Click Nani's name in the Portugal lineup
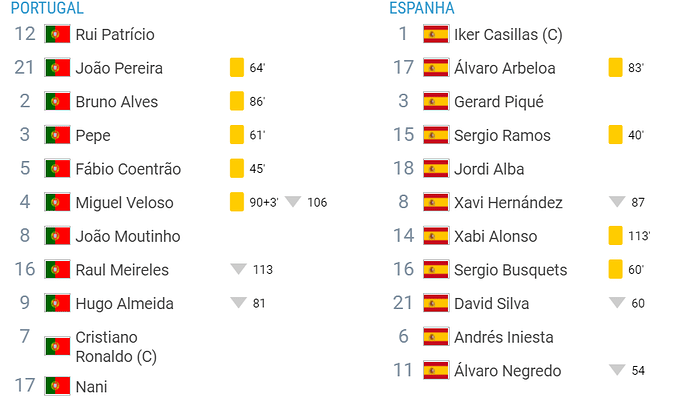 (x=91, y=387)
